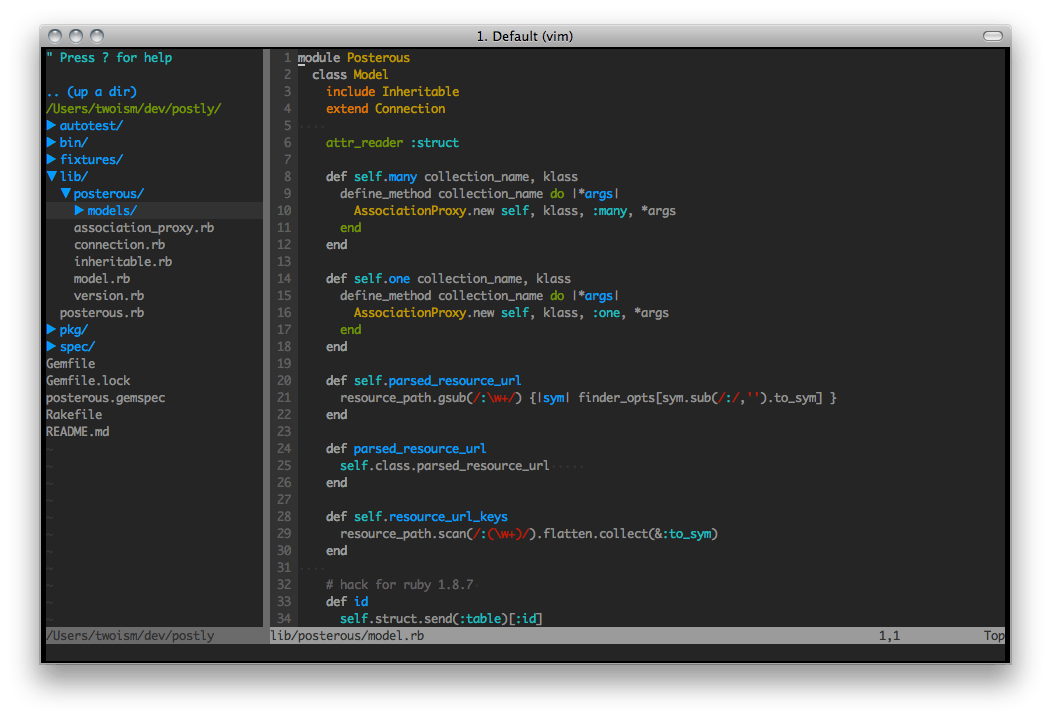Click 'resource_path.gsub' code line
Viewport: 1051px width, 719px height.
pyautogui.click(x=588, y=398)
